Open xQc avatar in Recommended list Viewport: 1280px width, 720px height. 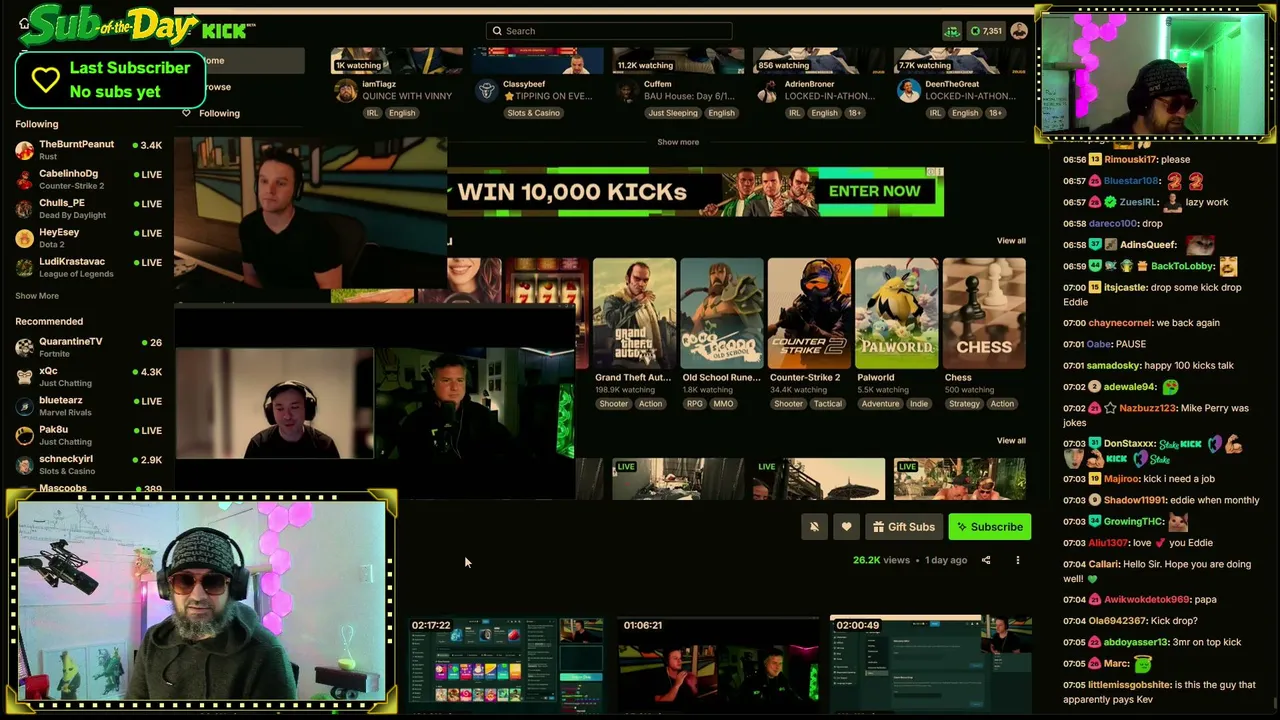(24, 376)
